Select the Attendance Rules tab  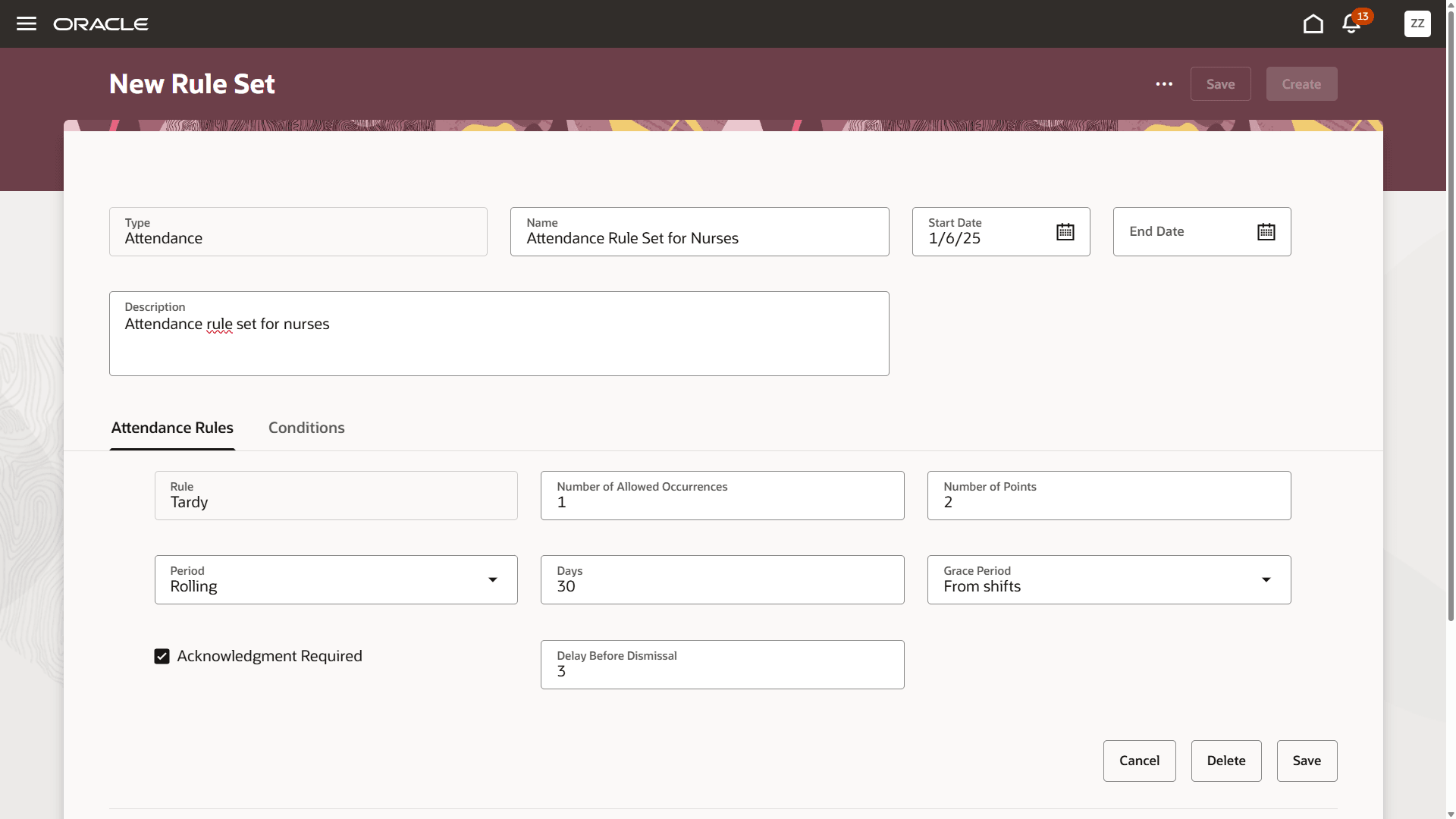[172, 428]
